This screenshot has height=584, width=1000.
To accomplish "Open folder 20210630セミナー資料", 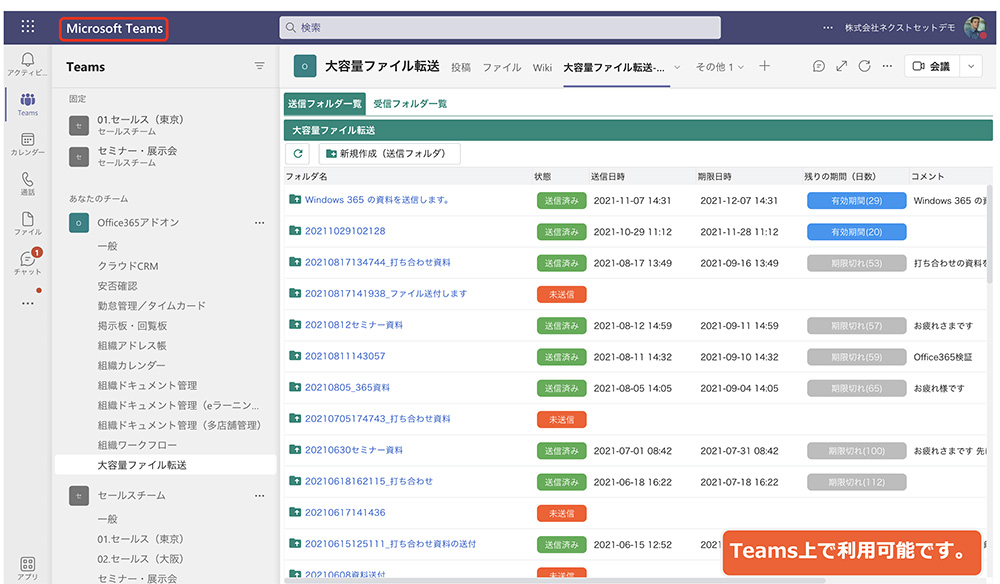I will click(354, 449).
